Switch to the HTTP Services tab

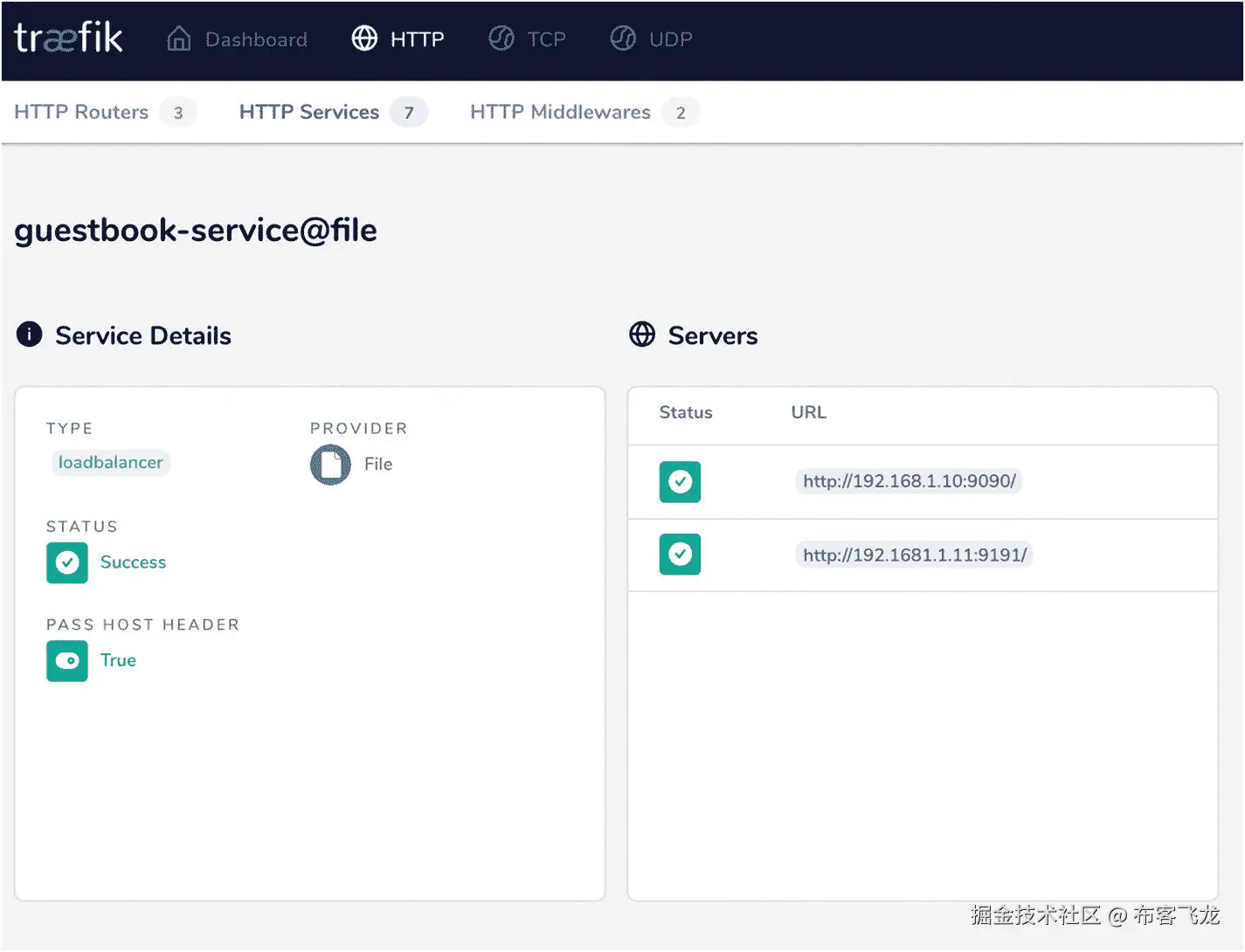tap(309, 112)
